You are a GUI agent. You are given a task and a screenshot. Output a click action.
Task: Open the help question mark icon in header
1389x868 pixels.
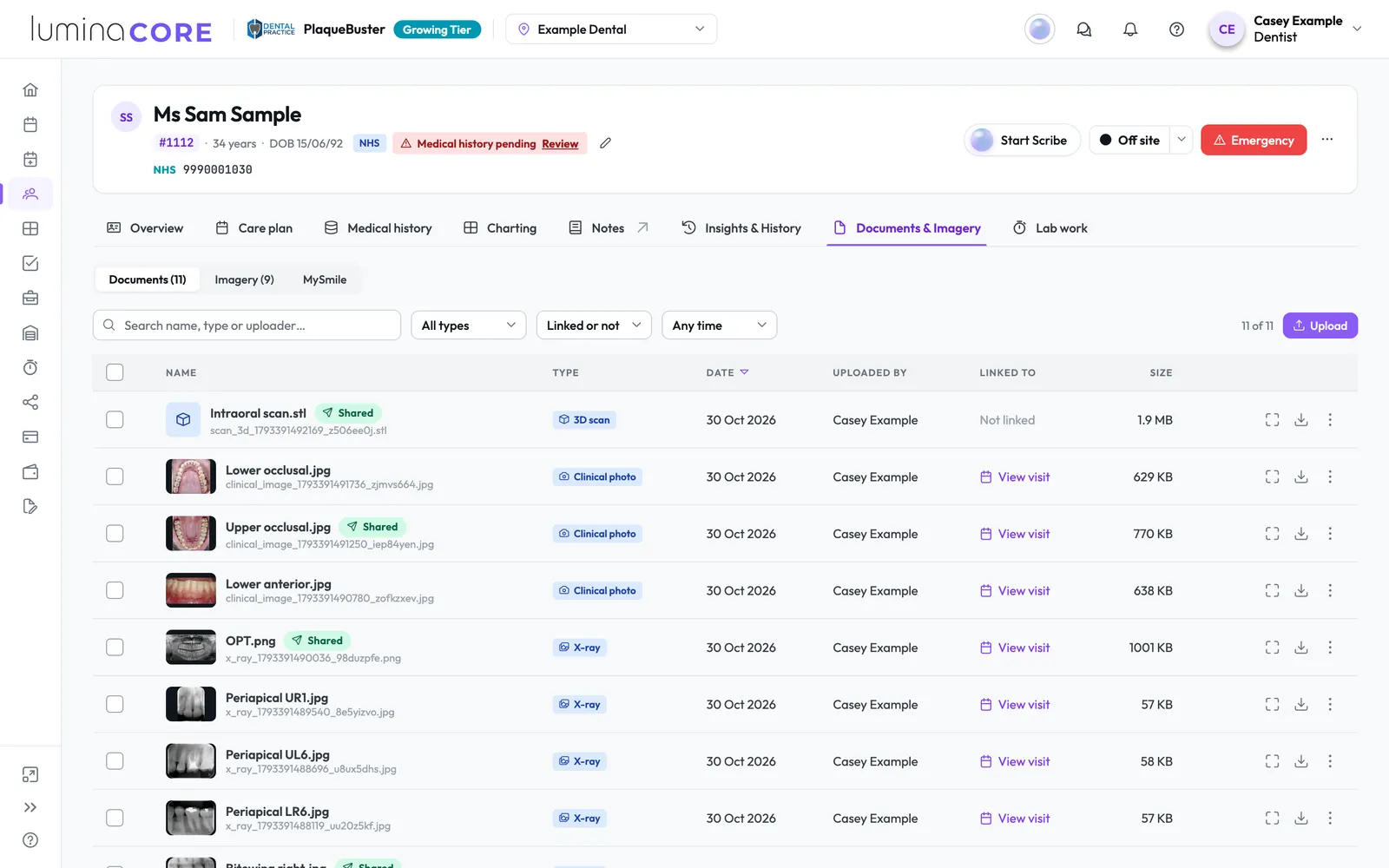(x=1176, y=30)
